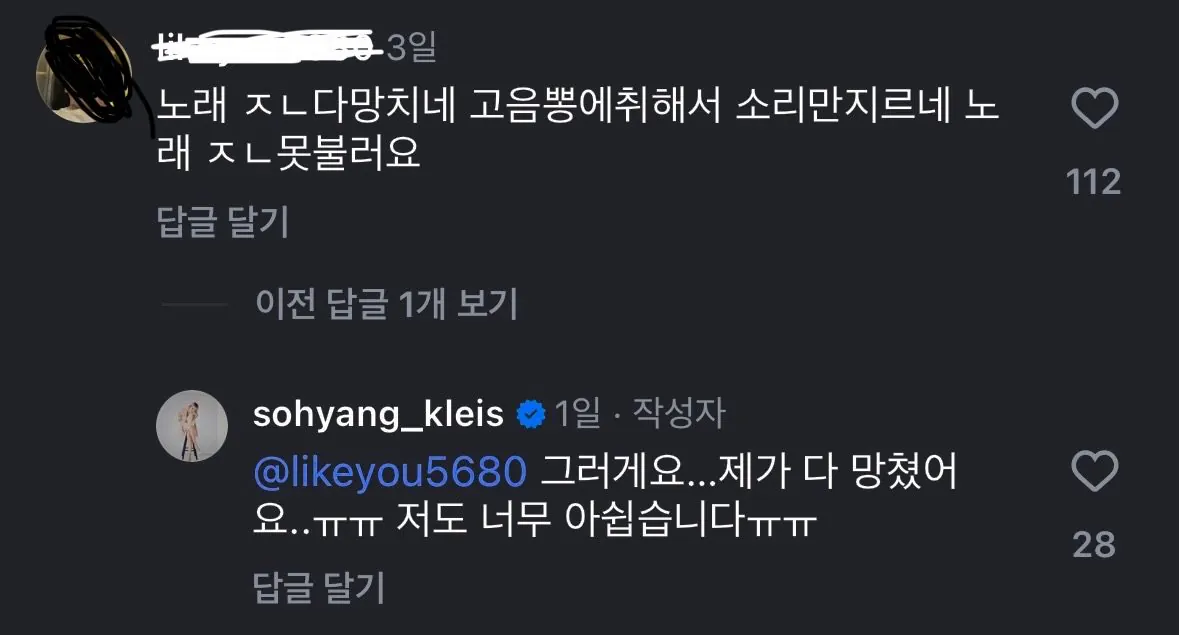View likes via the 28 count

[1093, 544]
